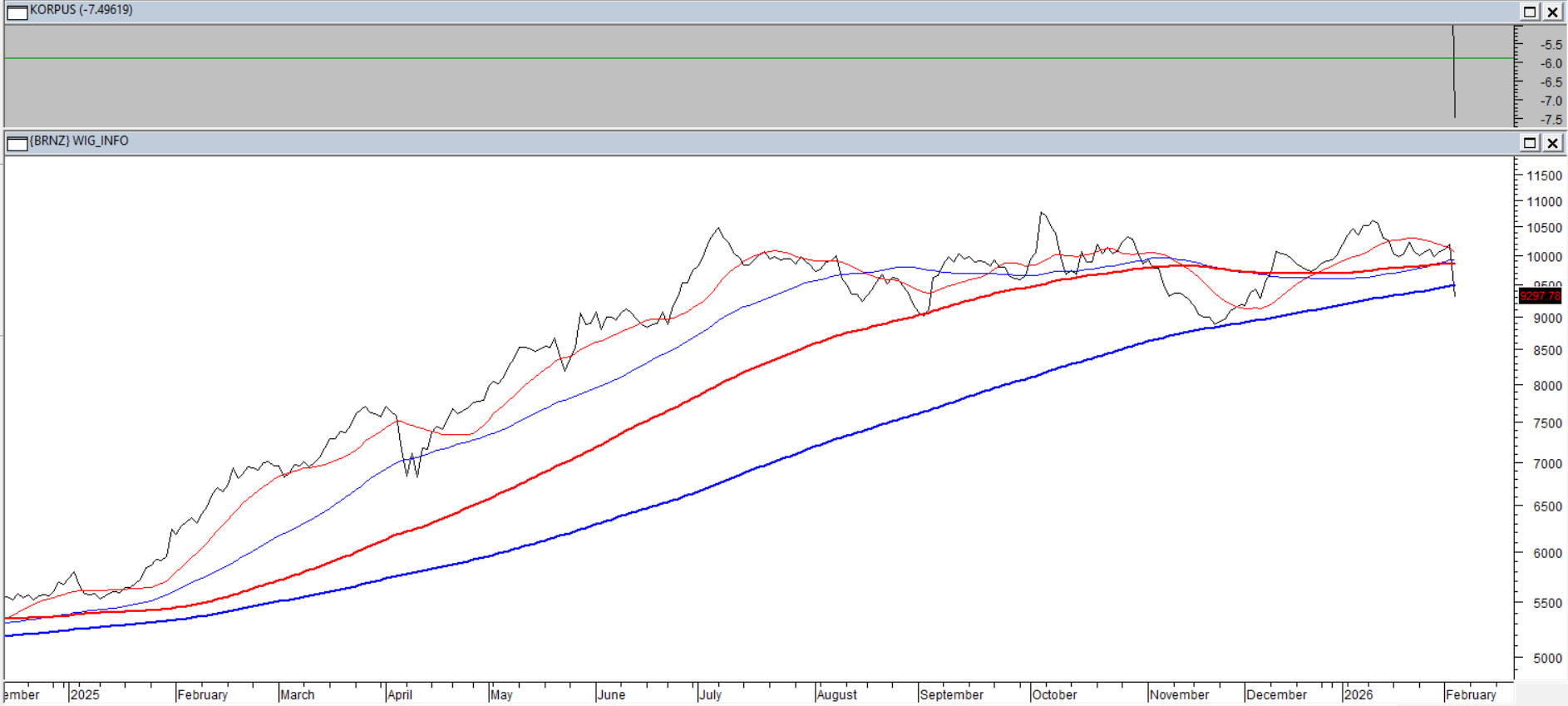Image resolution: width=1568 pixels, height=706 pixels.
Task: Click the 8000 price axis label
Action: 1547,387
